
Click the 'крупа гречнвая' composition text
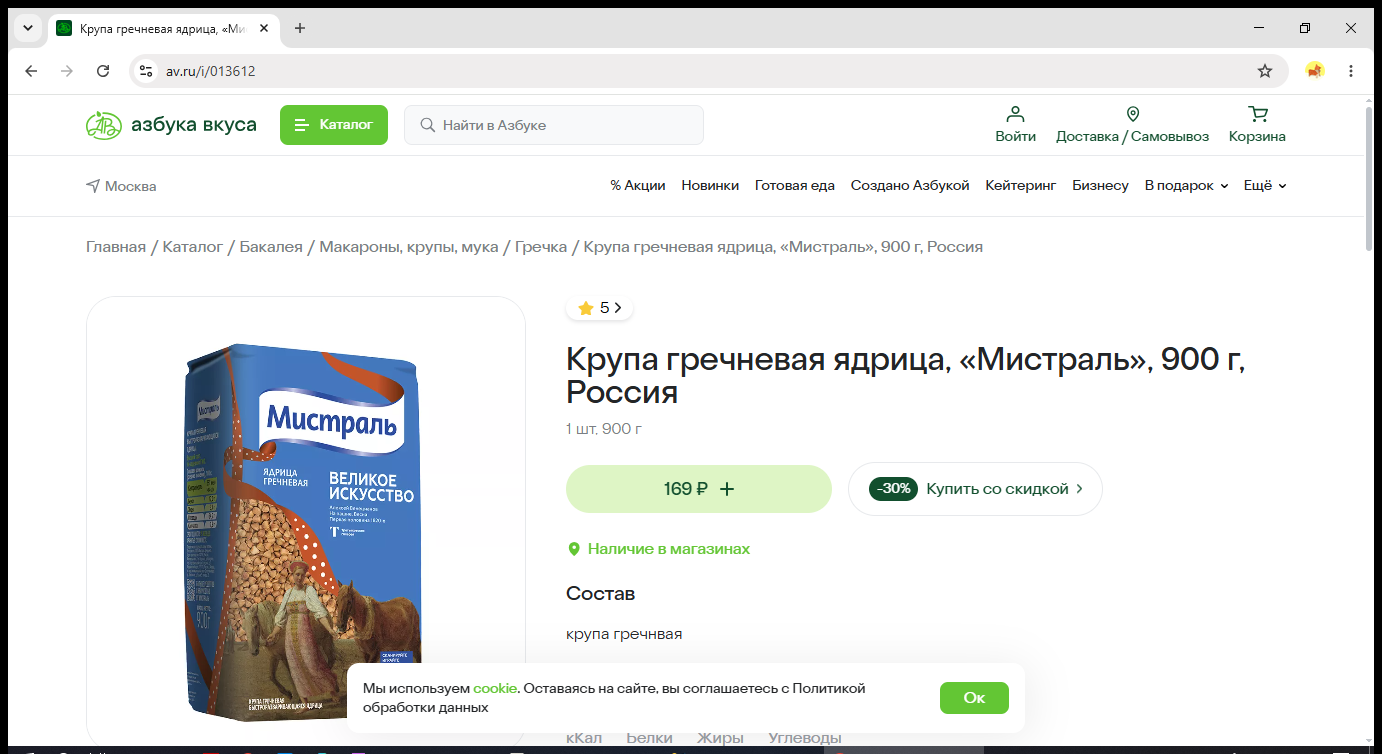624,634
